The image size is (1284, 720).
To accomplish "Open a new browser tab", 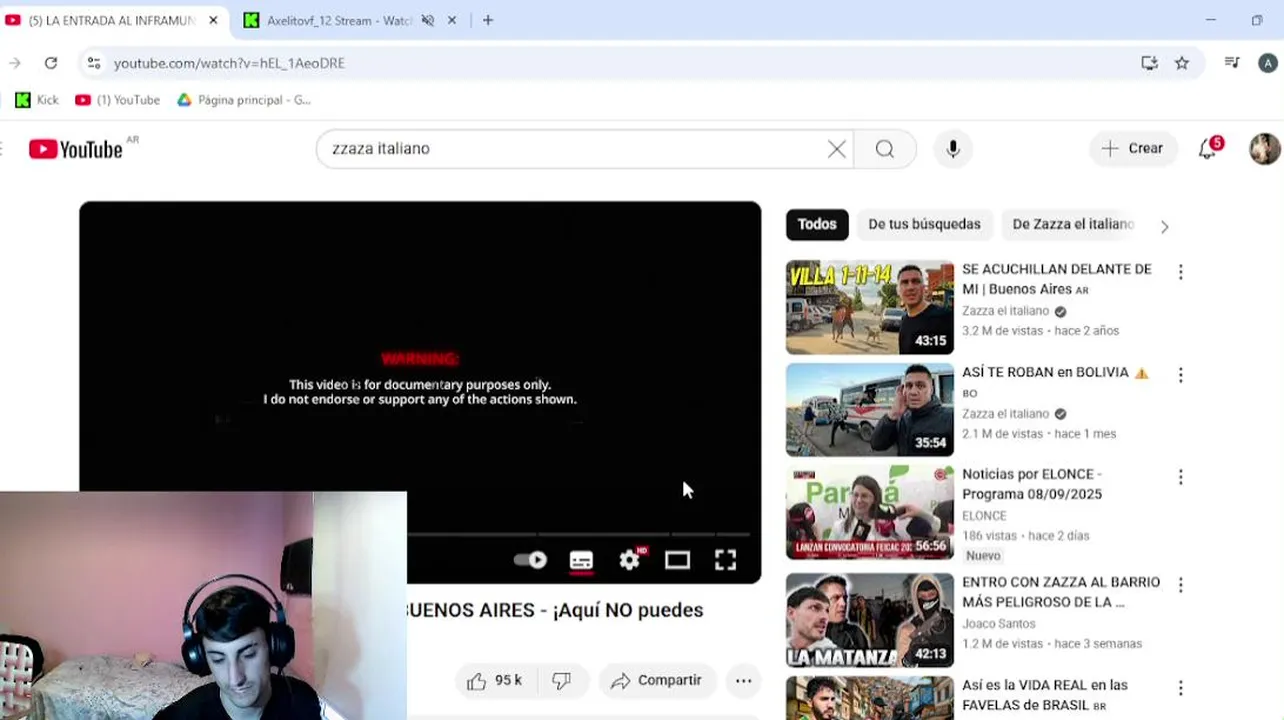I will coord(488,20).
